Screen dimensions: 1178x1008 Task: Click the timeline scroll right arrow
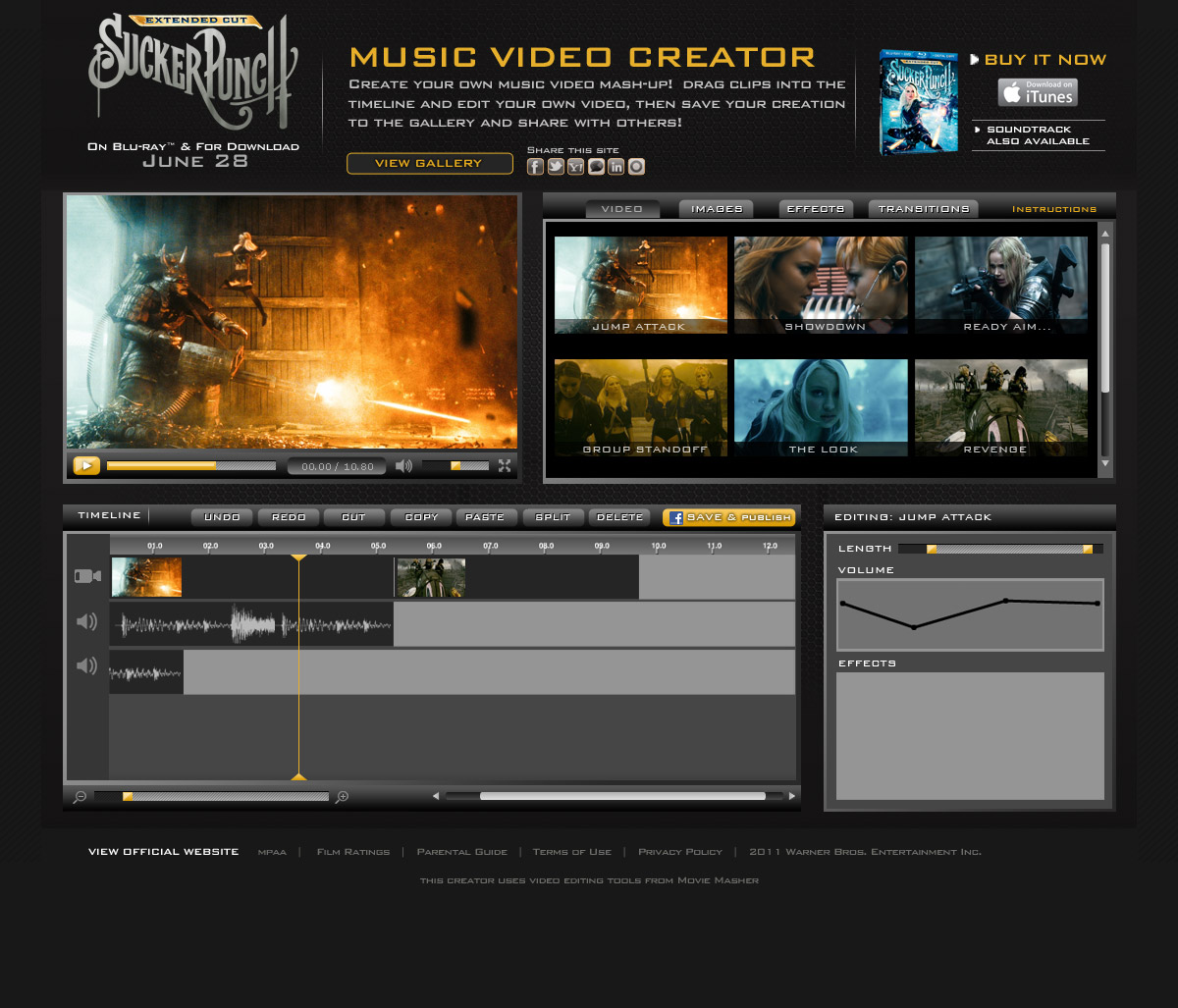[792, 796]
